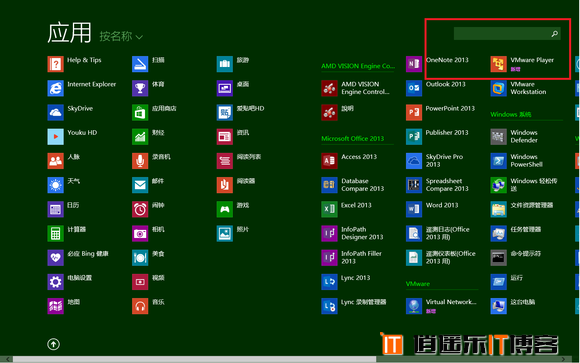
Task: Launch AMD VISION Engine Control Center
Action: [x=355, y=88]
